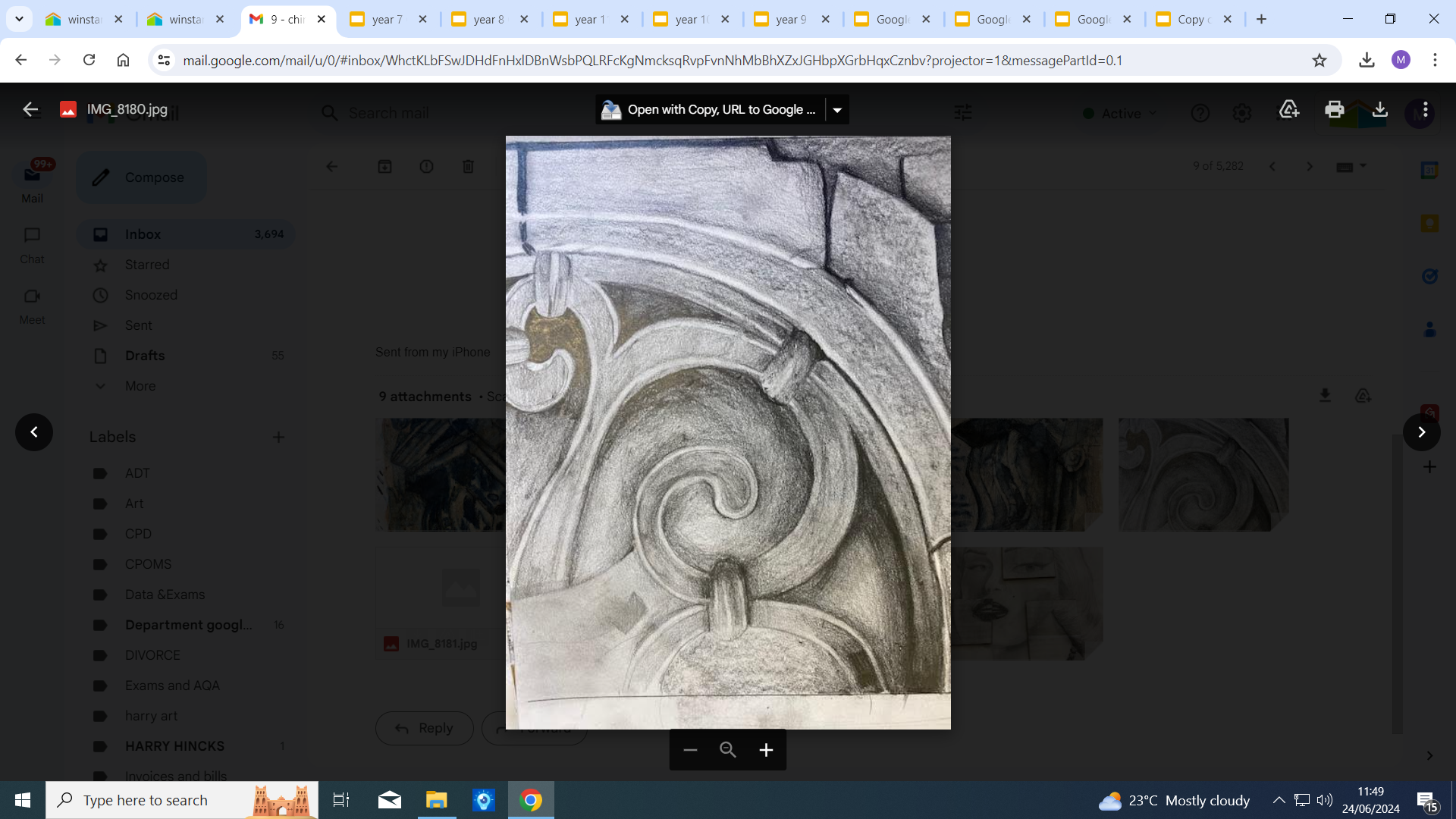Open Chrome downloads

point(1367,60)
